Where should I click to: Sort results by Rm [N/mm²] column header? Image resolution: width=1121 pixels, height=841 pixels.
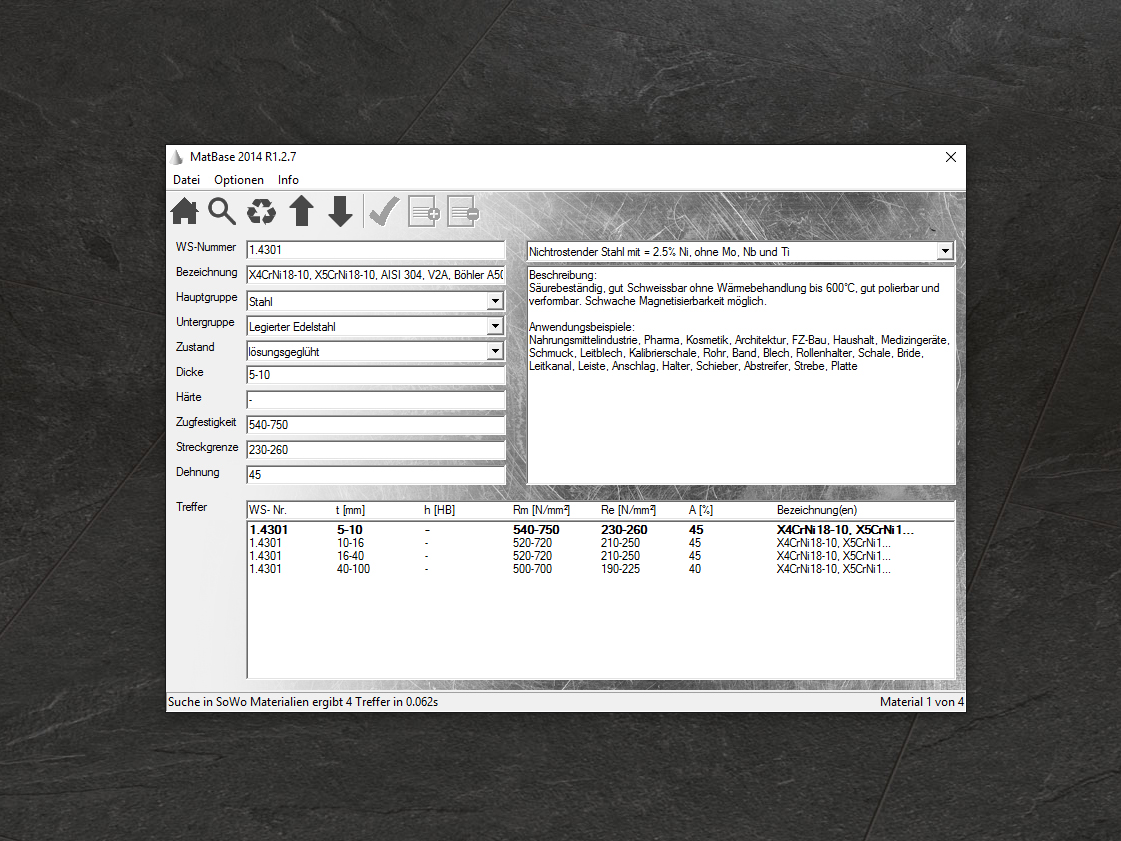point(535,510)
